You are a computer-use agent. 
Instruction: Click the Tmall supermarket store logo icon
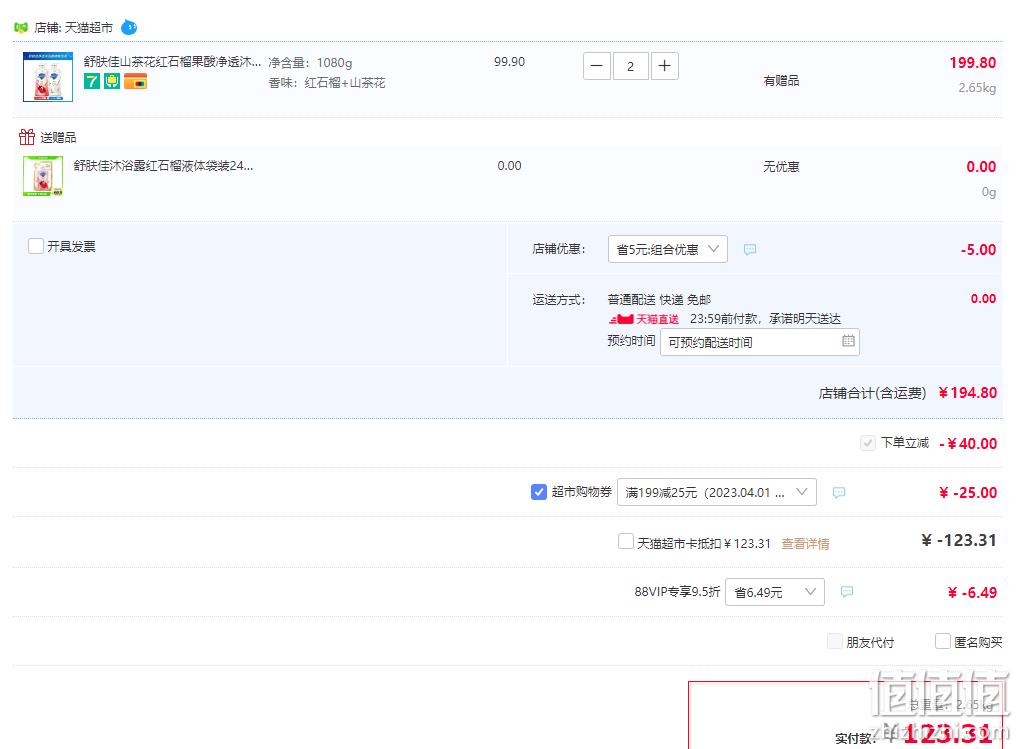pos(21,28)
